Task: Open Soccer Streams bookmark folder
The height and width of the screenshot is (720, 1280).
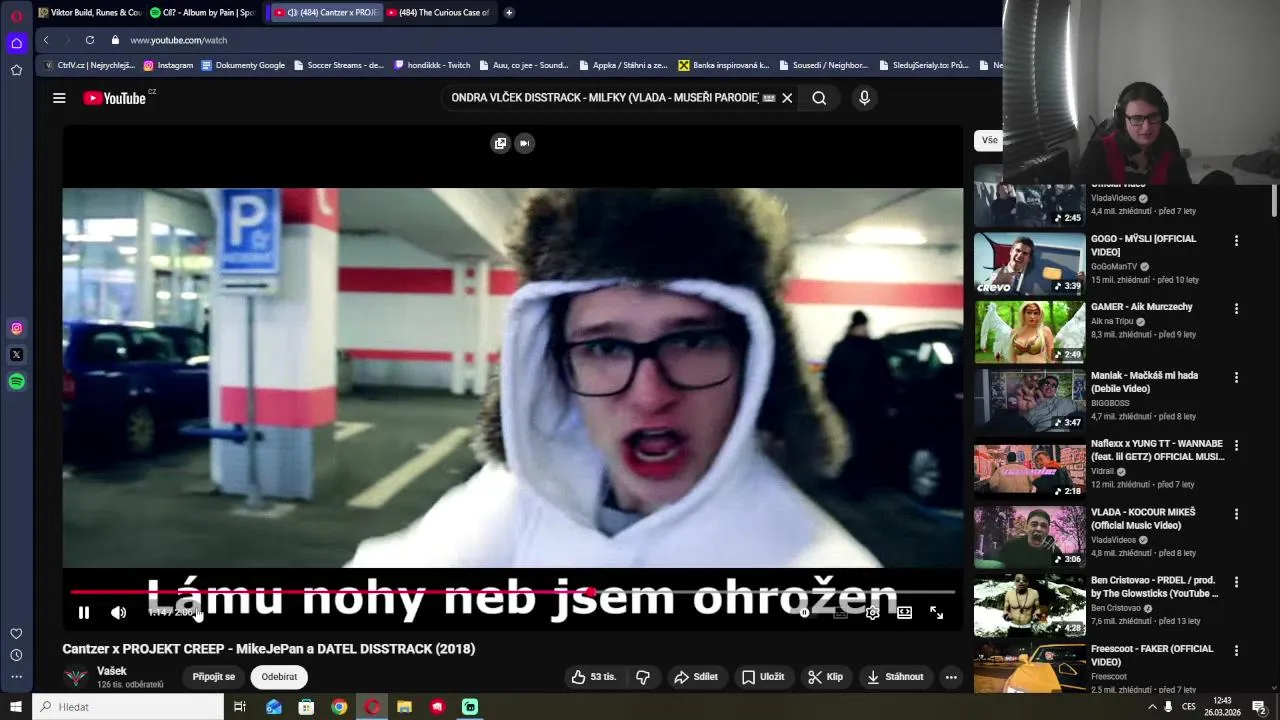Action: click(338, 65)
